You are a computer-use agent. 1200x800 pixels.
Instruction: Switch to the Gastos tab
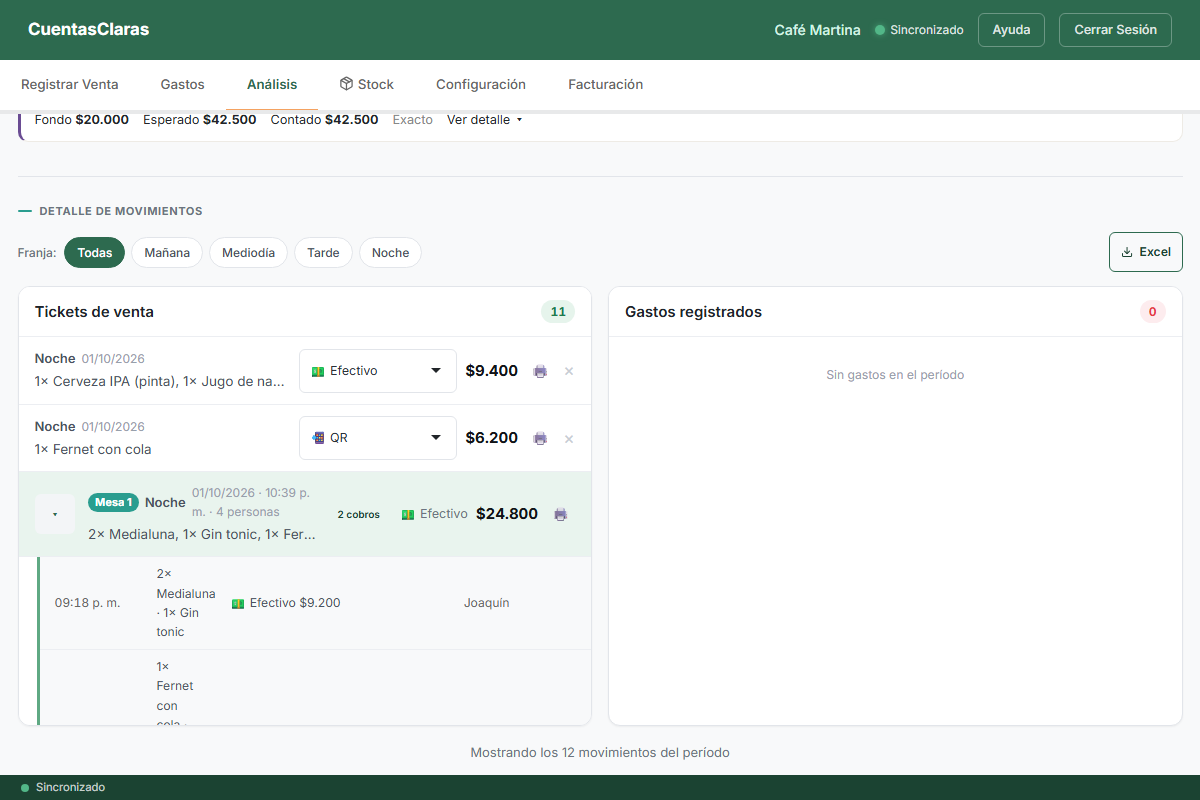point(182,85)
